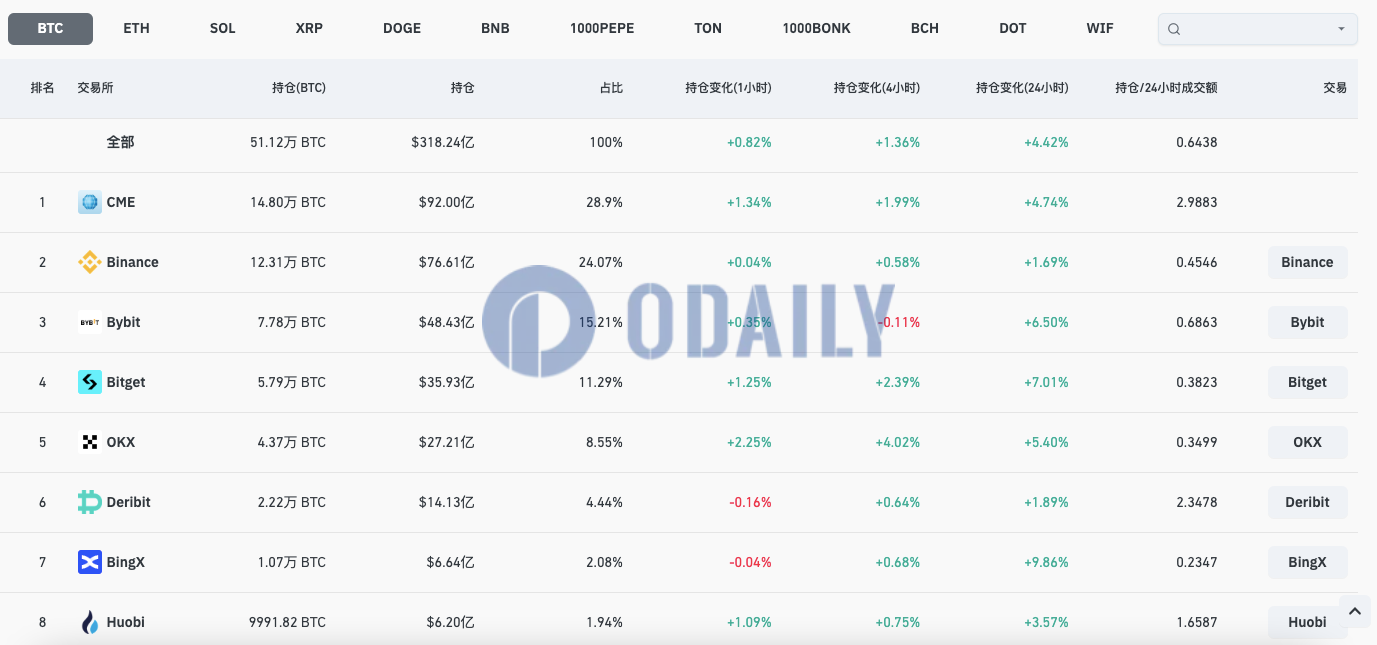This screenshot has width=1377, height=645.
Task: Click the Bitget trade button
Action: tap(1308, 382)
